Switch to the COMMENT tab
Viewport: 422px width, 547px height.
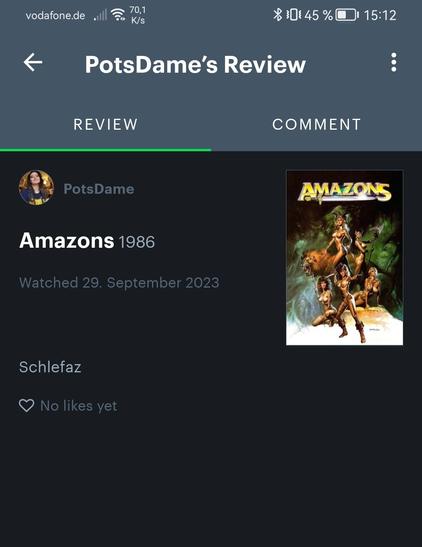[316, 125]
